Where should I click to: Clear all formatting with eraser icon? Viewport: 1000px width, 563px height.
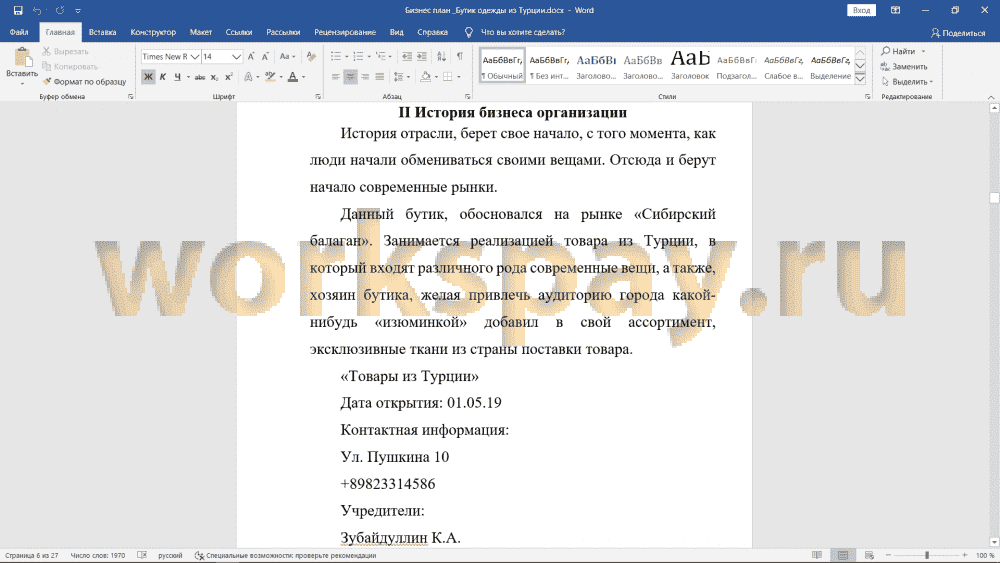(311, 57)
